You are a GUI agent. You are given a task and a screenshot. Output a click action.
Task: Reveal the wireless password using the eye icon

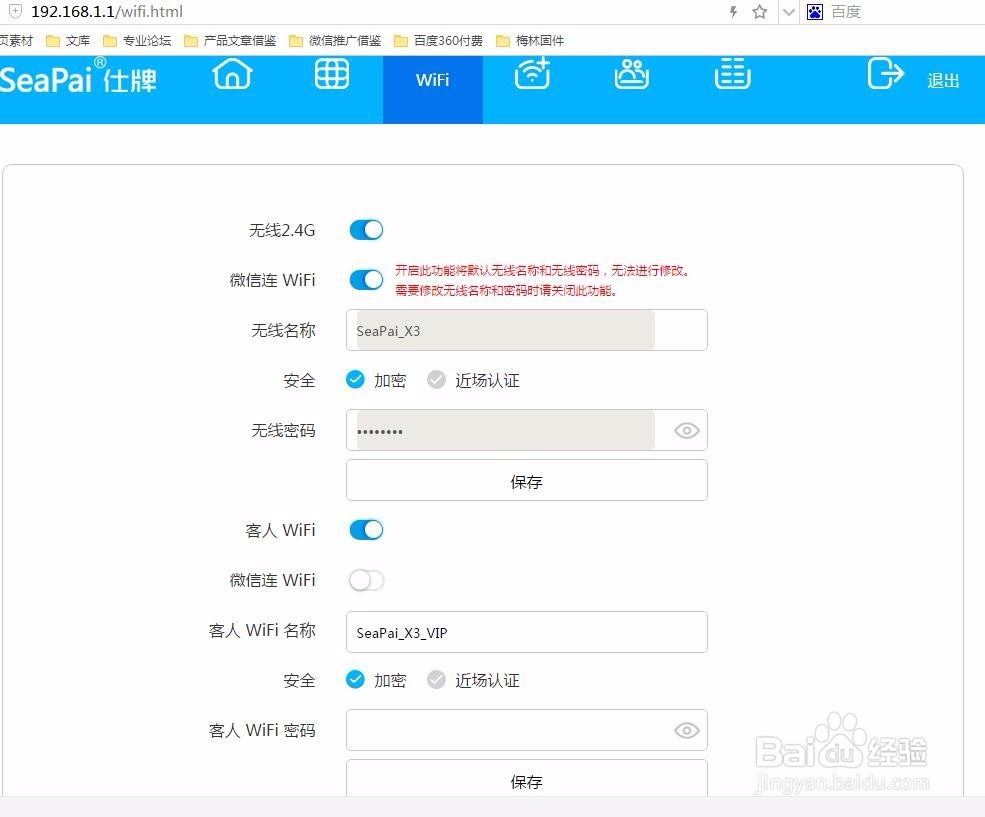(685, 430)
